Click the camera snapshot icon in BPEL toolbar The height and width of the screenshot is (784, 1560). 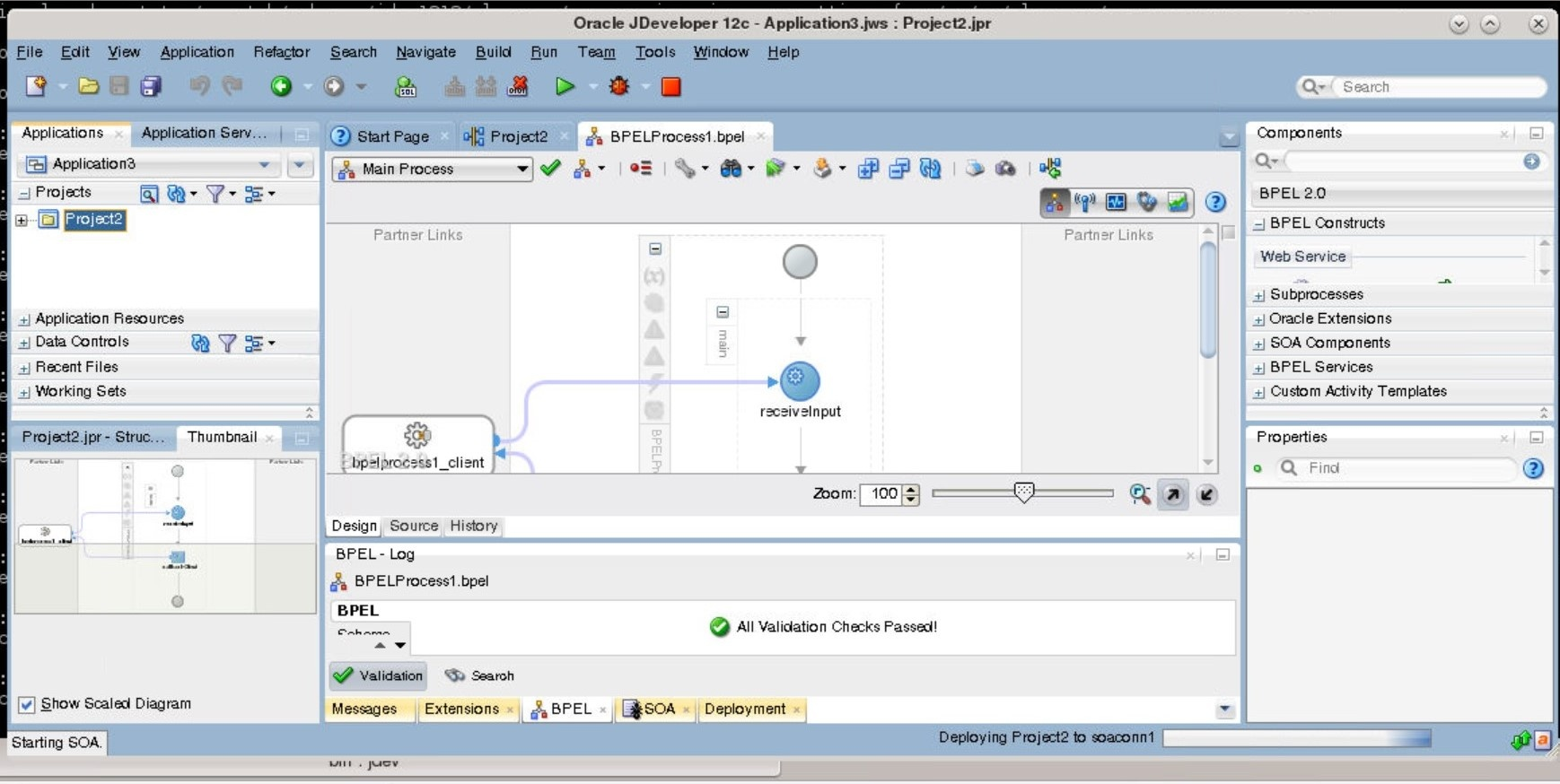1006,168
